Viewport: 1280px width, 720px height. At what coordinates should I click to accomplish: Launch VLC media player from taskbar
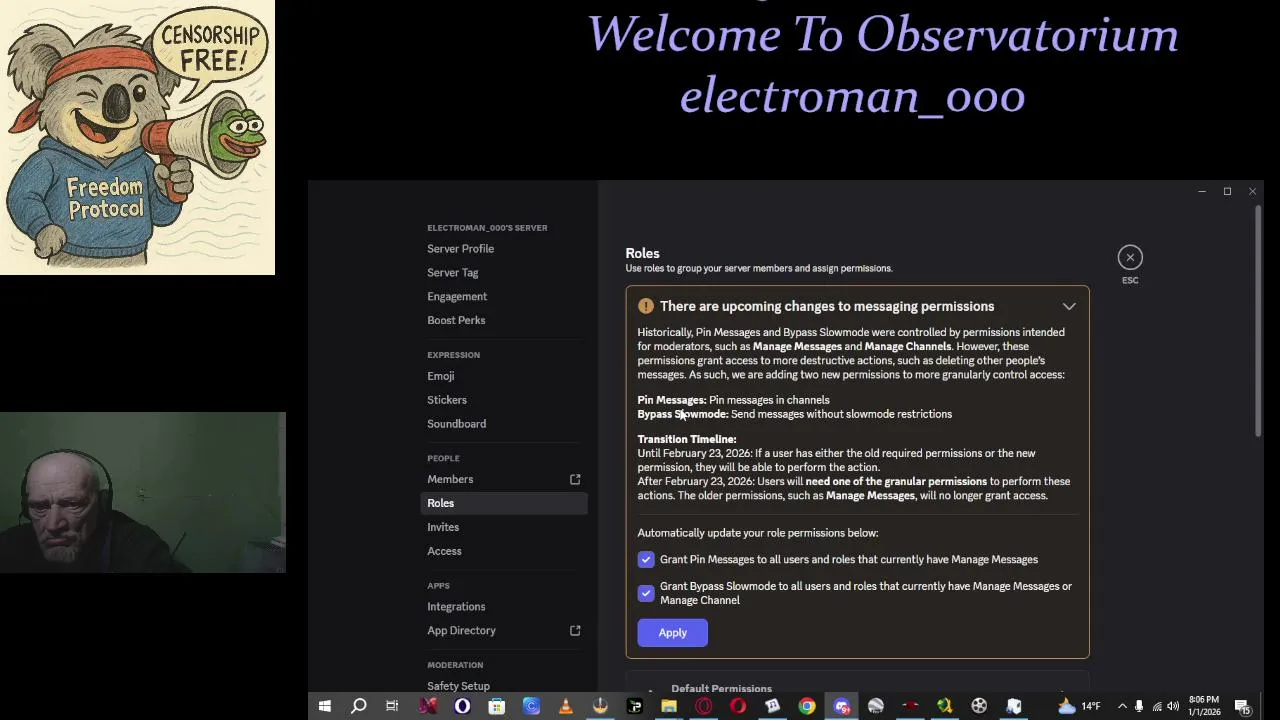click(x=565, y=707)
